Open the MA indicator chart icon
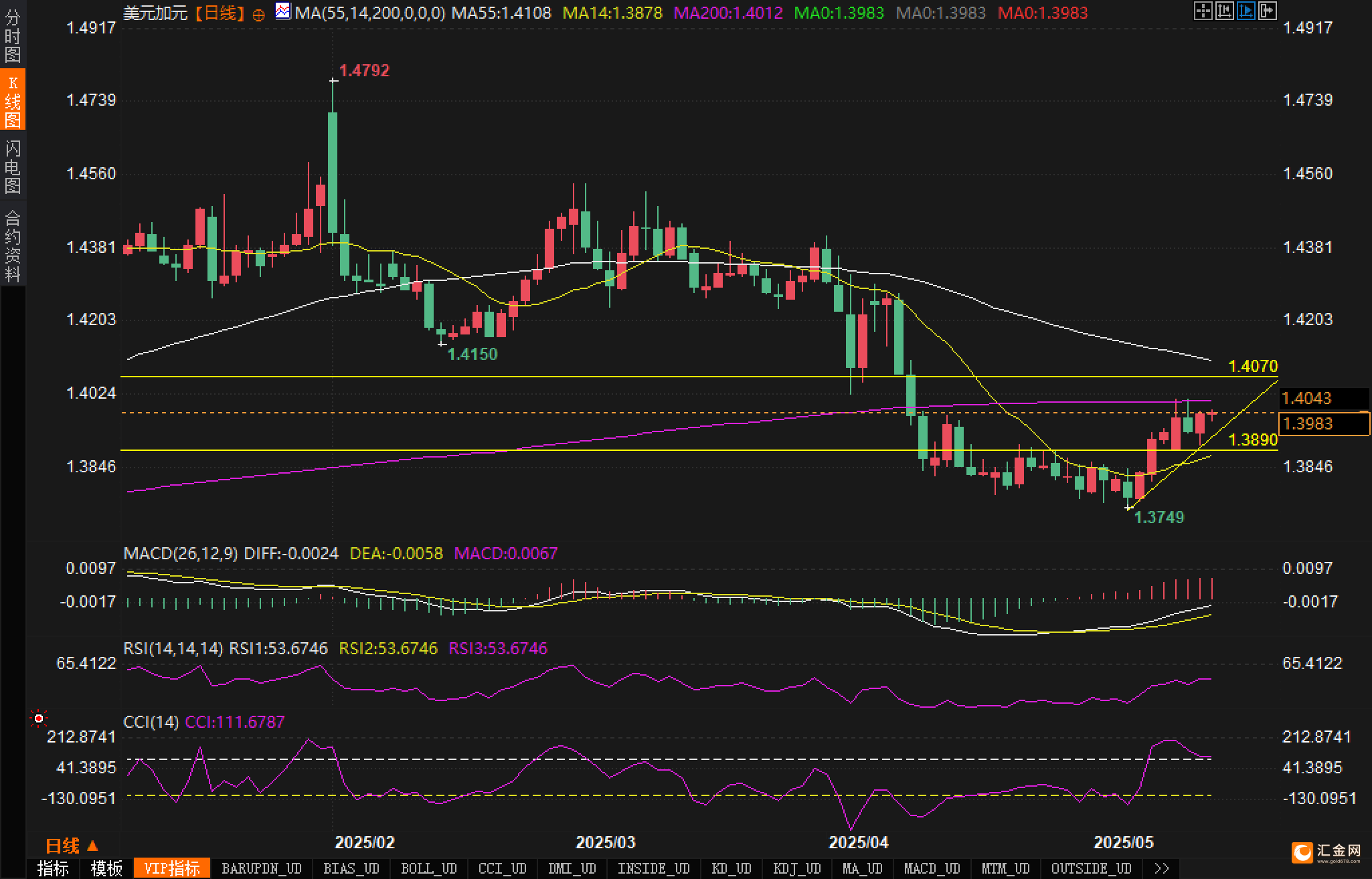 (x=283, y=11)
